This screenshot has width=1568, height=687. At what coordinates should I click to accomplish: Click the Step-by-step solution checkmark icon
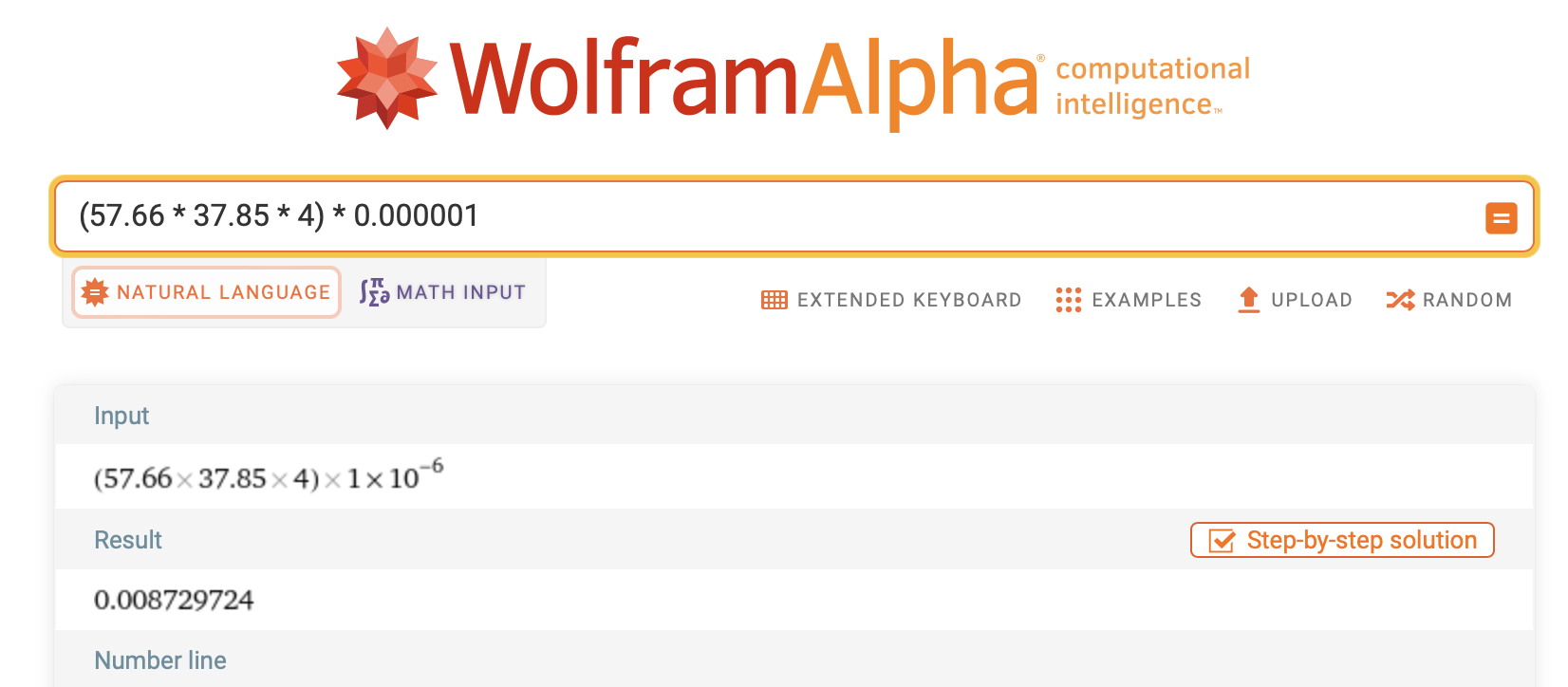[x=1222, y=541]
